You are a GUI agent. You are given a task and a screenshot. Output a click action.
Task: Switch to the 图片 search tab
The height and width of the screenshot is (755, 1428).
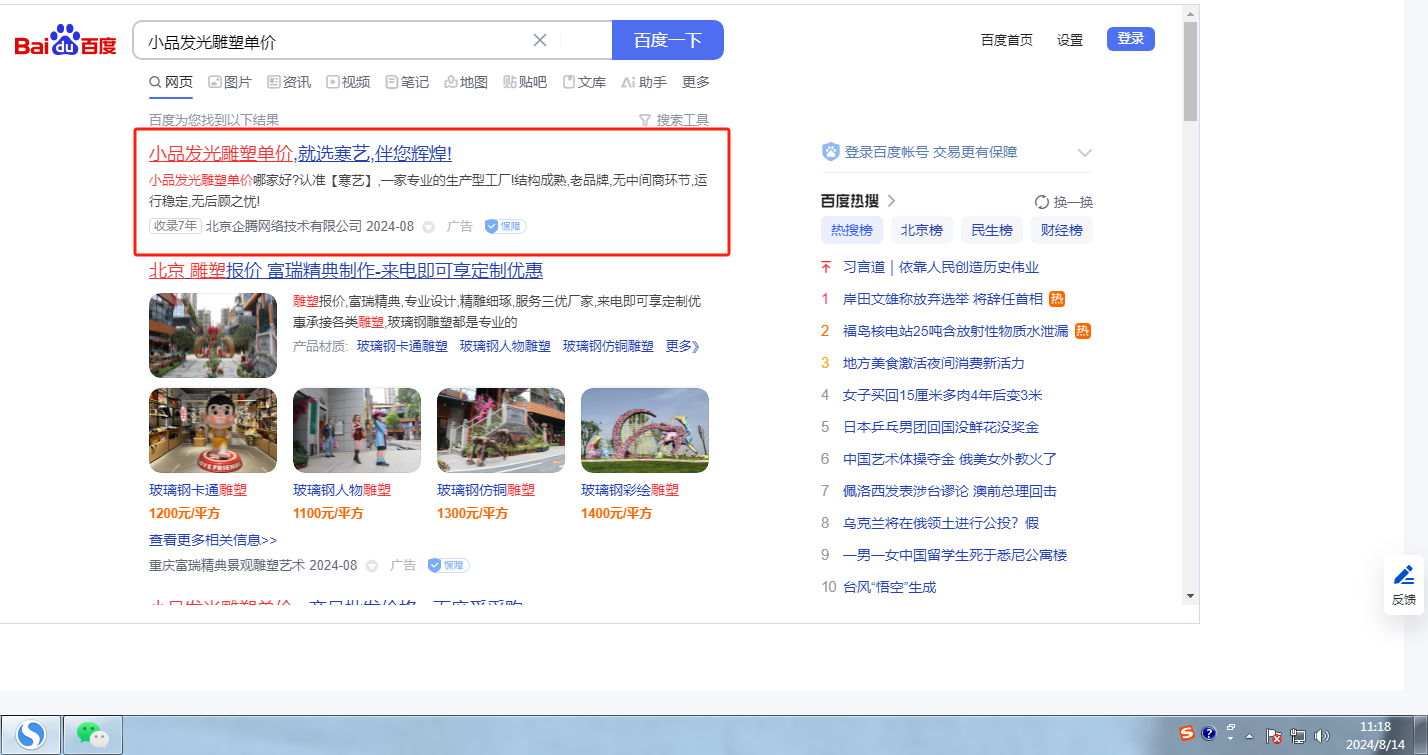[x=230, y=82]
